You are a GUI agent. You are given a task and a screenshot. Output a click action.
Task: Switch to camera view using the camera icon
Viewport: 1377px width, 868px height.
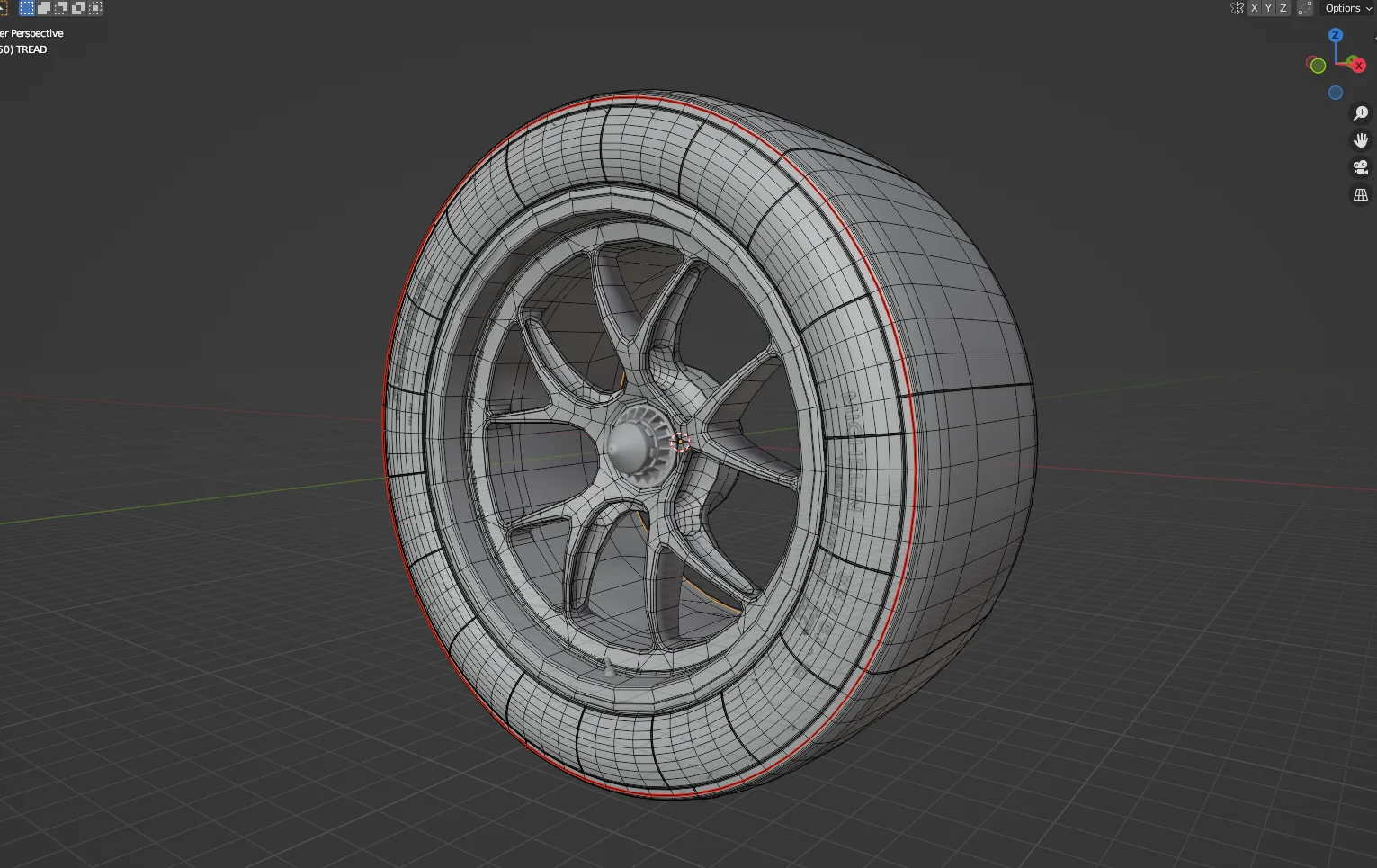tap(1360, 166)
